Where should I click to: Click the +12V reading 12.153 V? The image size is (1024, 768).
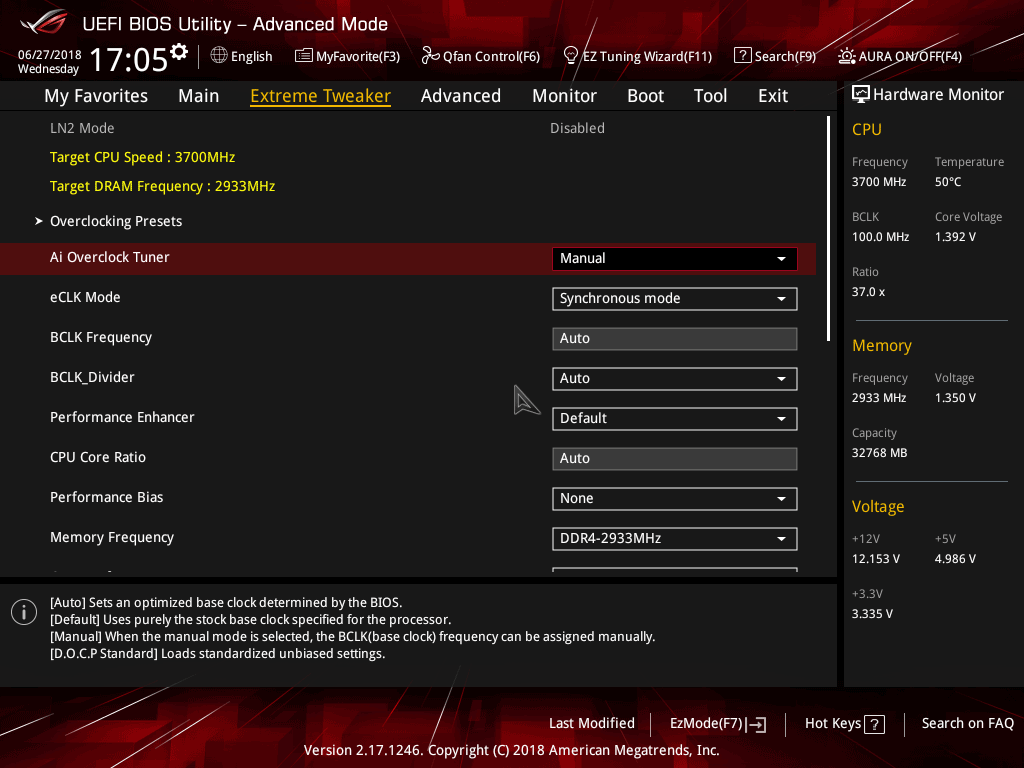(876, 559)
